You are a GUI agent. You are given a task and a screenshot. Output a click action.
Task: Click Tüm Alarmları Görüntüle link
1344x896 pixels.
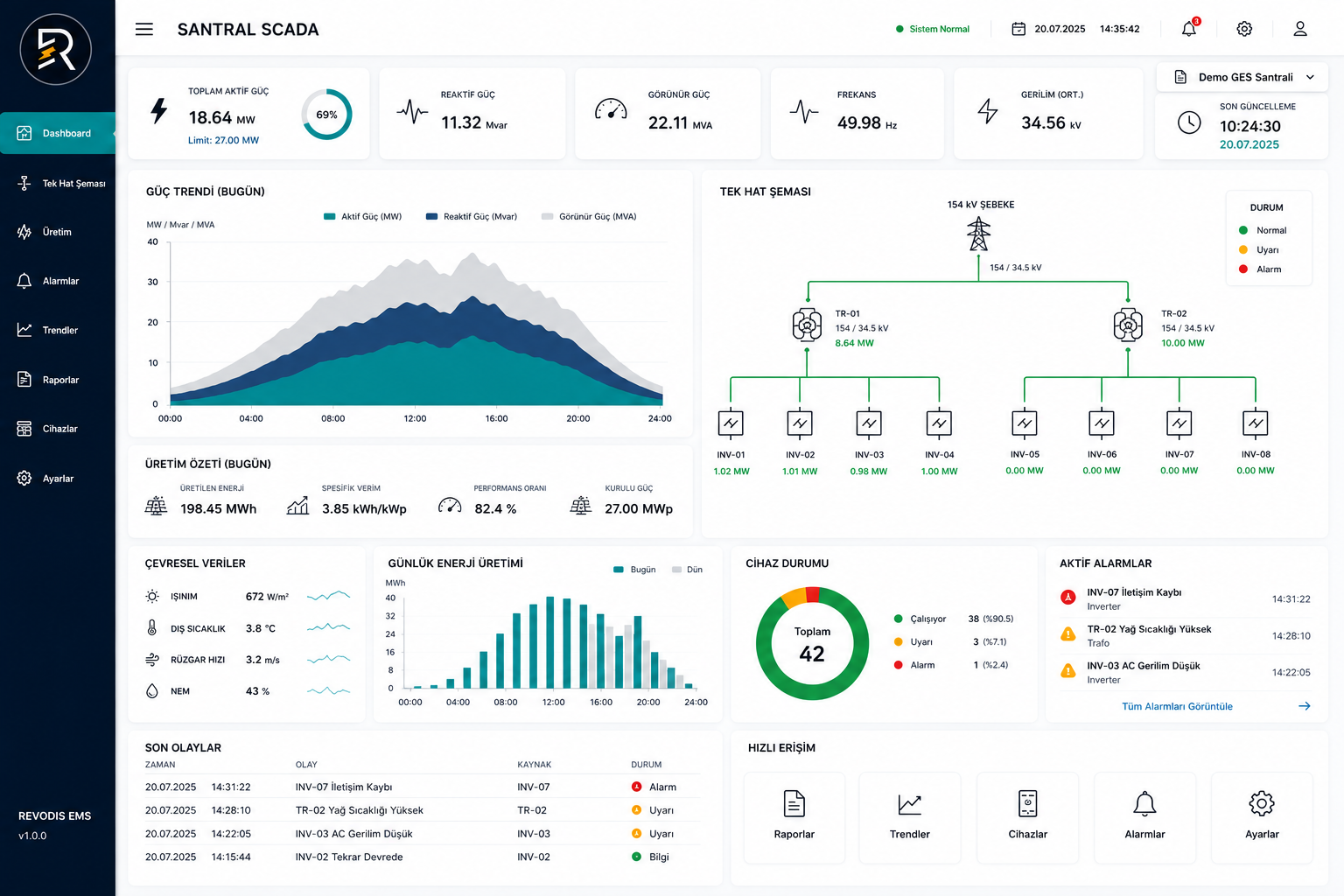tap(1177, 706)
